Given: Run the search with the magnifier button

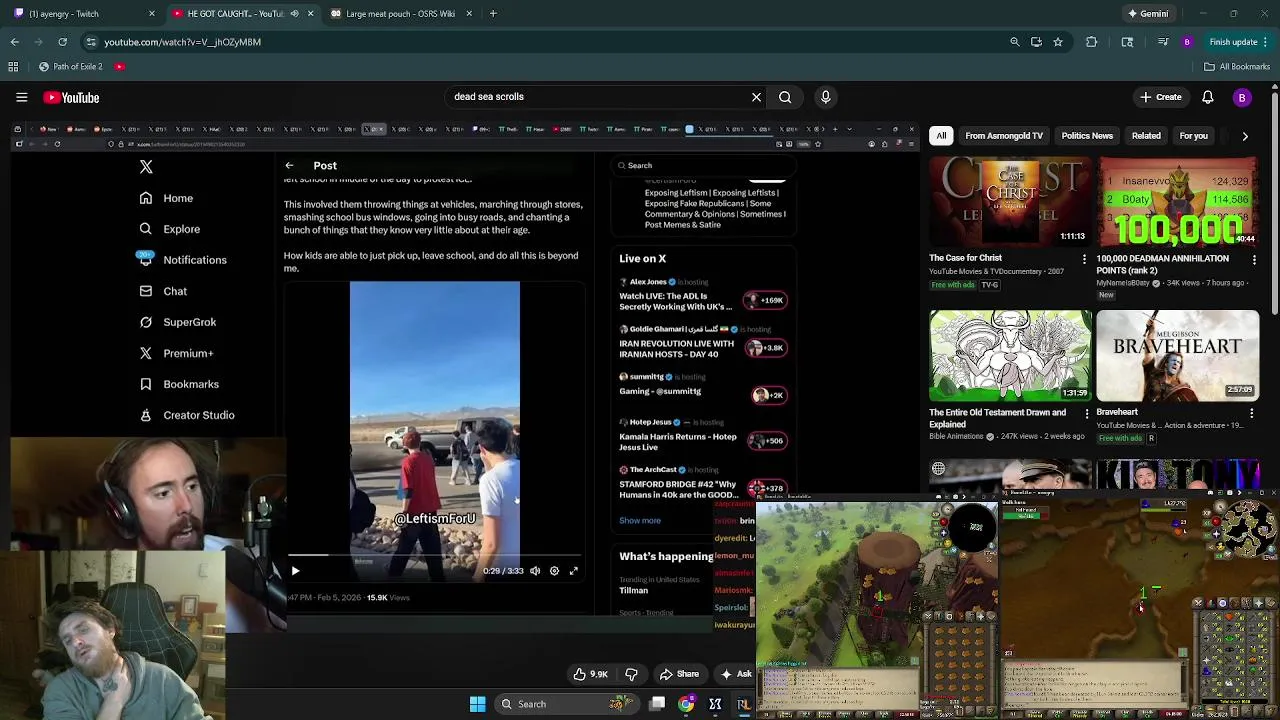Looking at the screenshot, I should click(785, 97).
